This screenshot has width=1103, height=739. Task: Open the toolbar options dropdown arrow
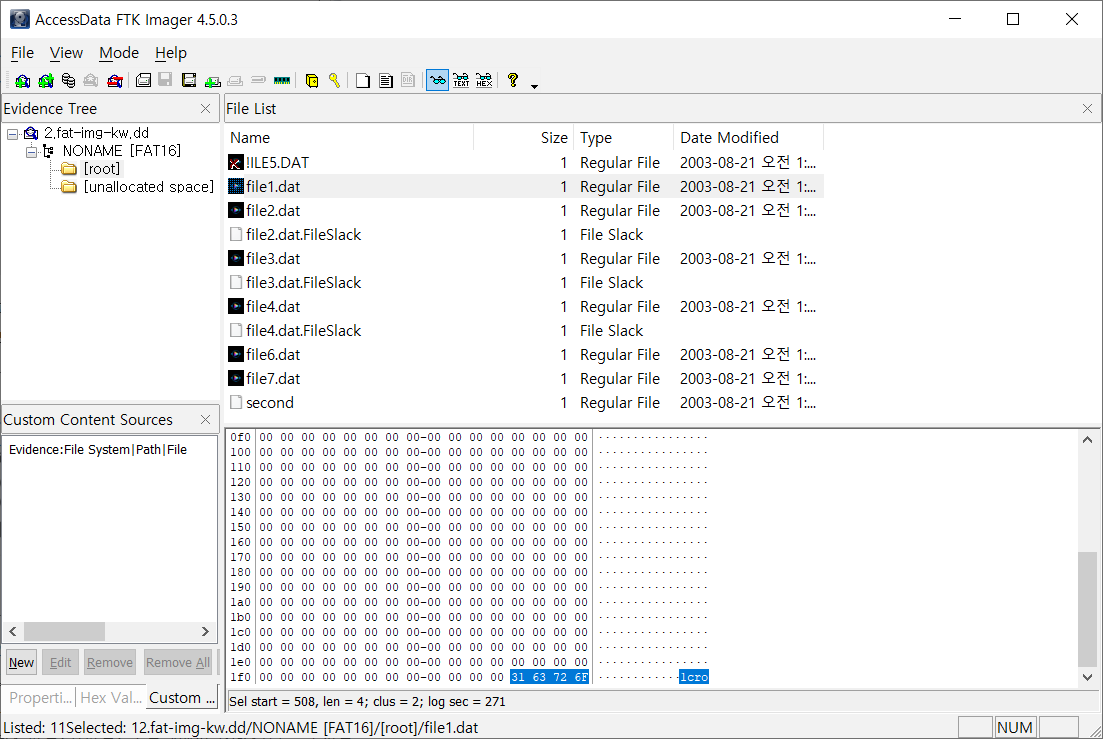point(535,86)
